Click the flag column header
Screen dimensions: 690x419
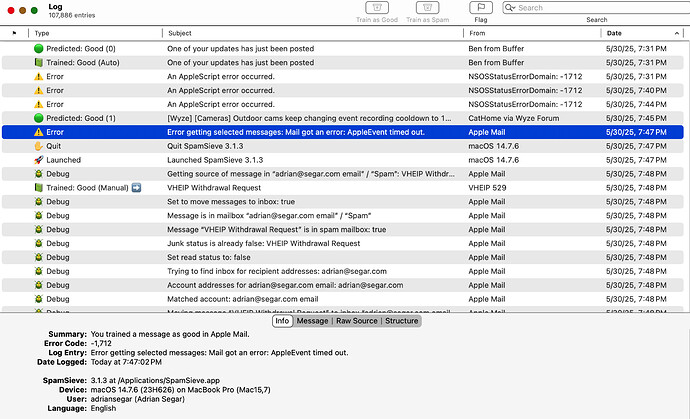(x=14, y=33)
